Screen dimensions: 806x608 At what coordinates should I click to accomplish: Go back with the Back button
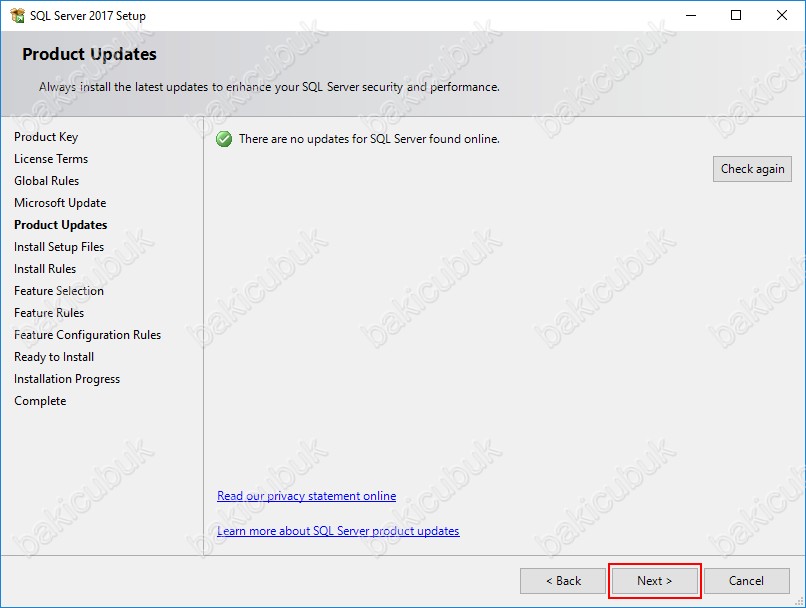tap(562, 581)
